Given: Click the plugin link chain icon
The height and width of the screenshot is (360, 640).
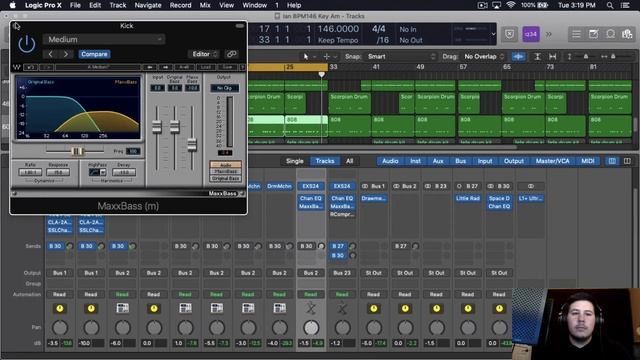Looking at the screenshot, I should 232,54.
